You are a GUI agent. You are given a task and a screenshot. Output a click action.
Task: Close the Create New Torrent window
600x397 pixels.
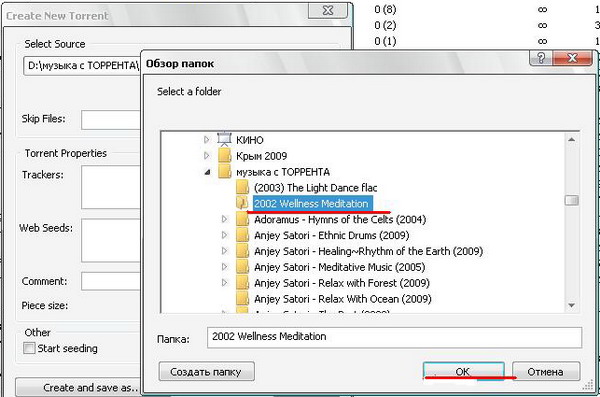pyautogui.click(x=328, y=11)
